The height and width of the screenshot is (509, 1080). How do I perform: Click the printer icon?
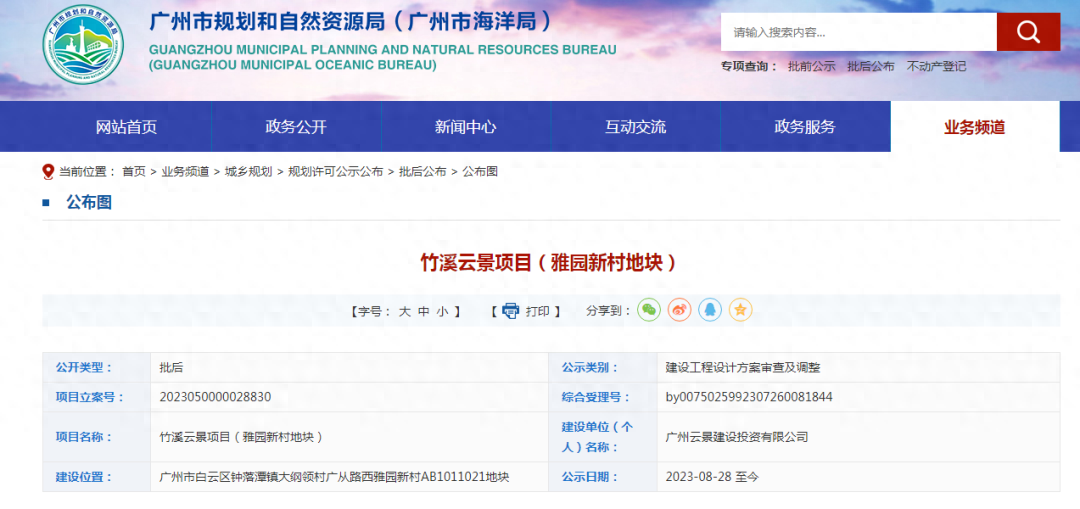click(x=510, y=311)
